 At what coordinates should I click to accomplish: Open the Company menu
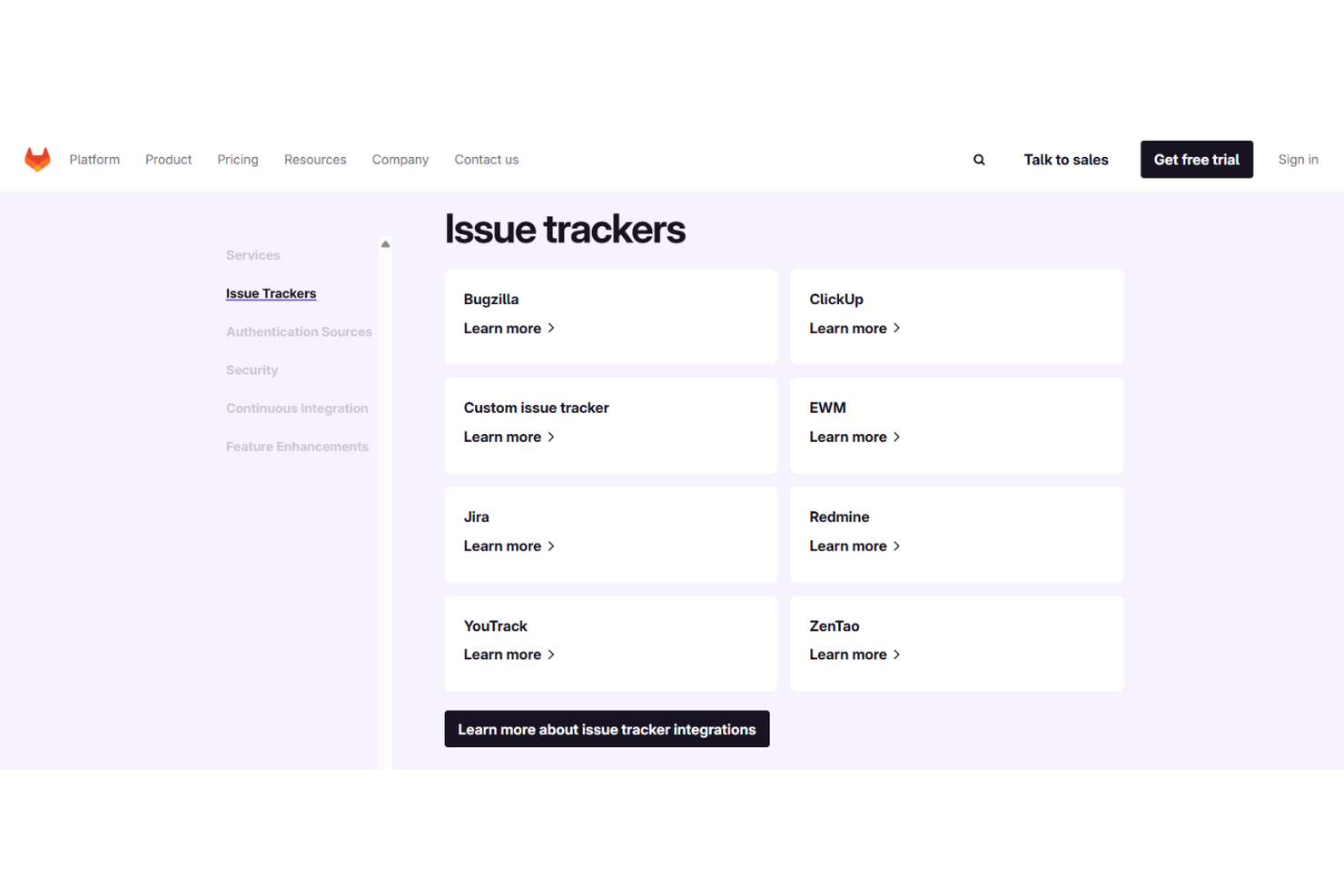pyautogui.click(x=400, y=159)
